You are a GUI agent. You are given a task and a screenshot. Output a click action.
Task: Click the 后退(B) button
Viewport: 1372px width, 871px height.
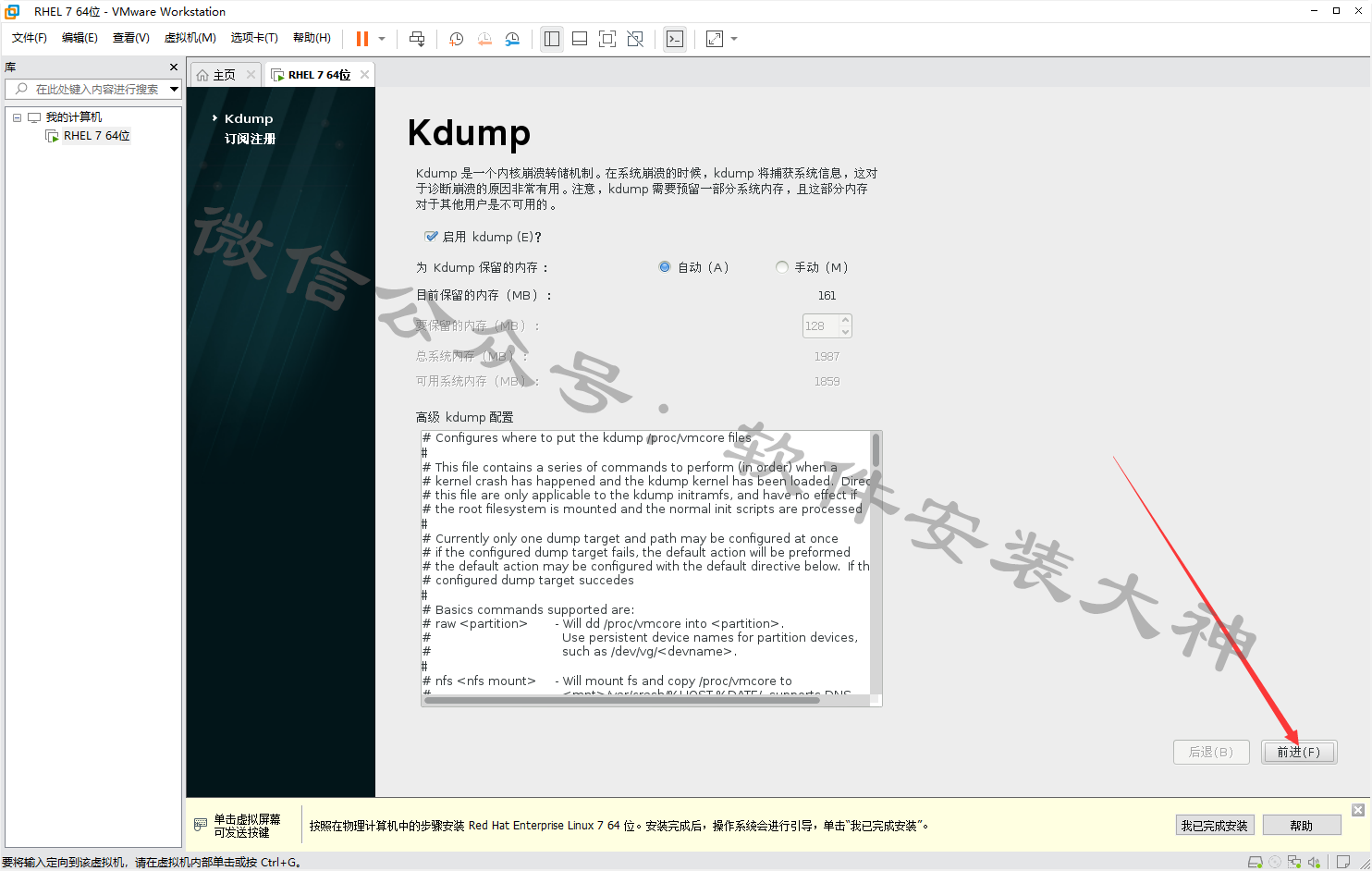click(x=1211, y=752)
